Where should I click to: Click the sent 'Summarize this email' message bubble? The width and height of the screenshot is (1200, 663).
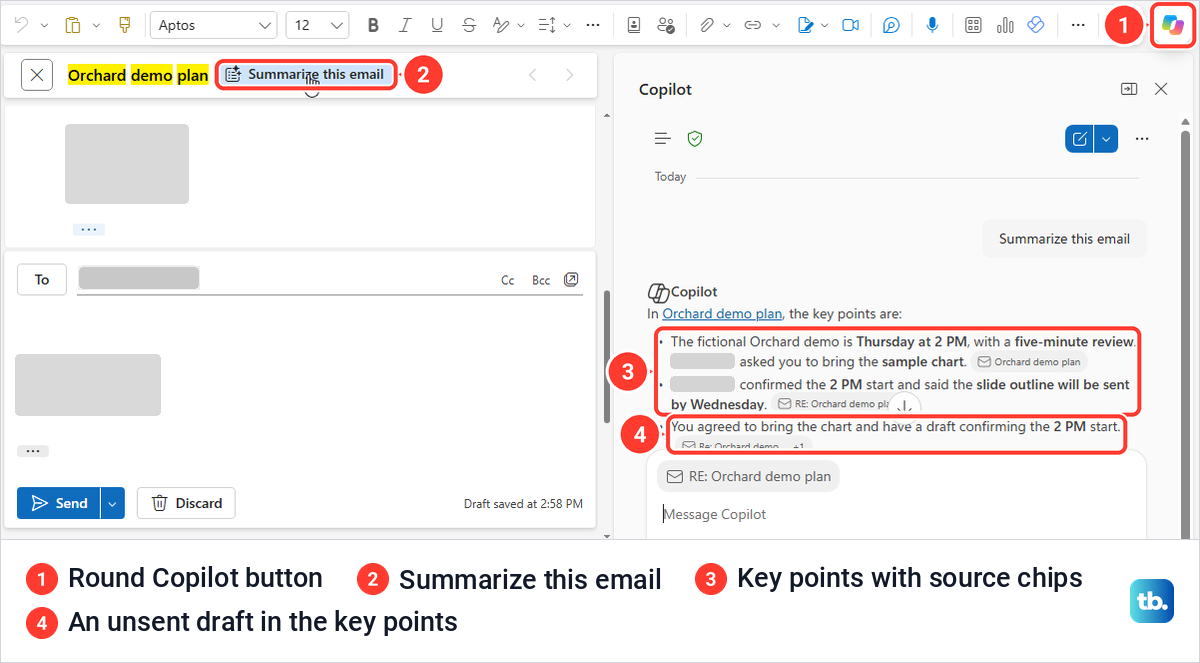click(1064, 239)
